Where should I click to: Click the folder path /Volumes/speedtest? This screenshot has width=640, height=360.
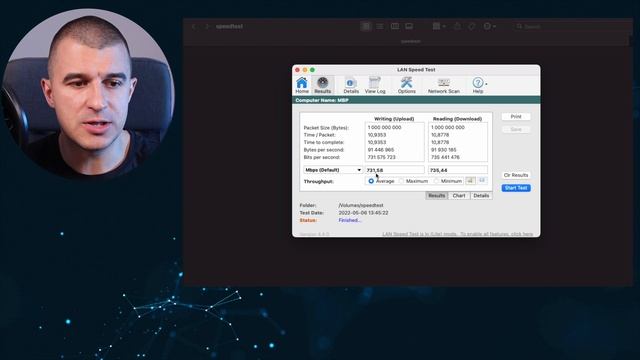361,205
